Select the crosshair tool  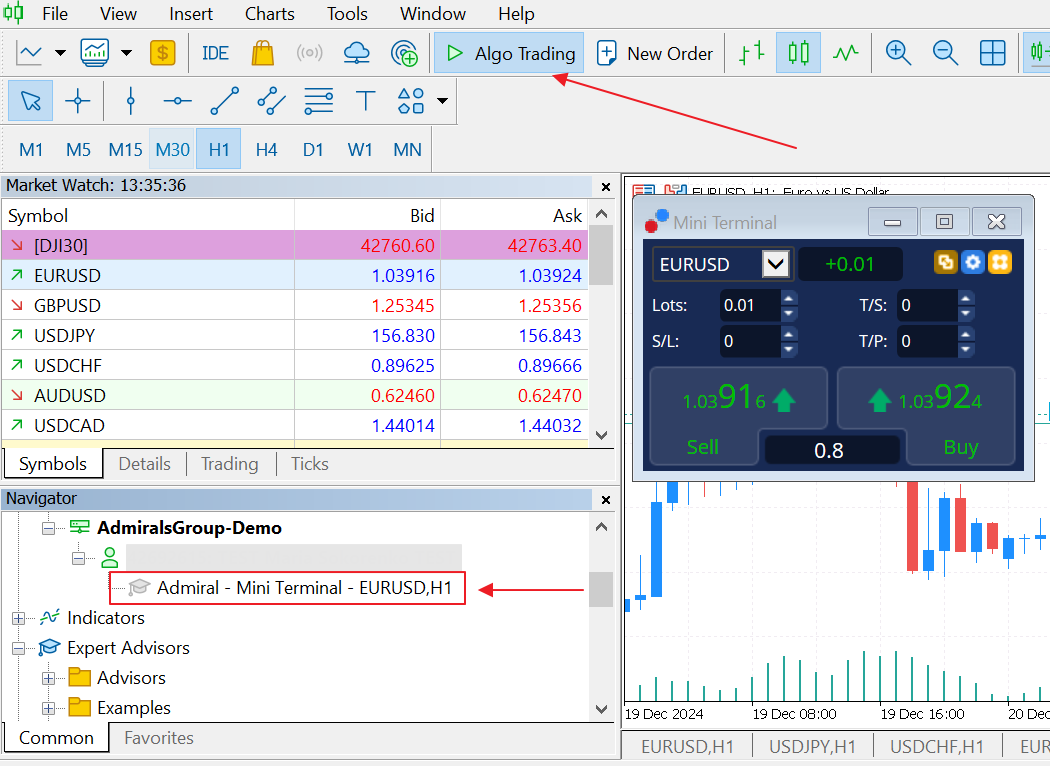(78, 101)
